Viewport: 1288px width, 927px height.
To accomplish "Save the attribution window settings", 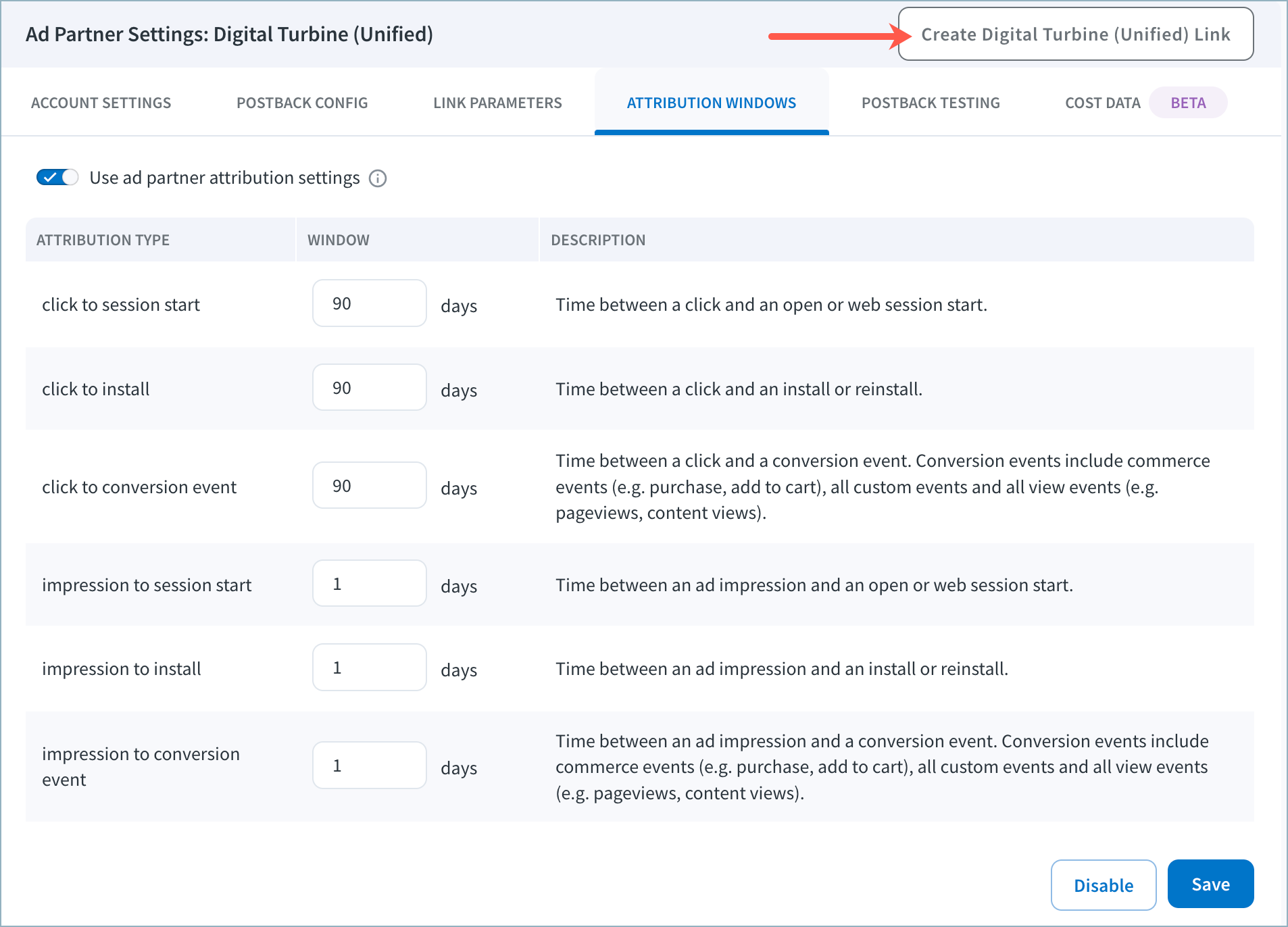I will point(1210,884).
